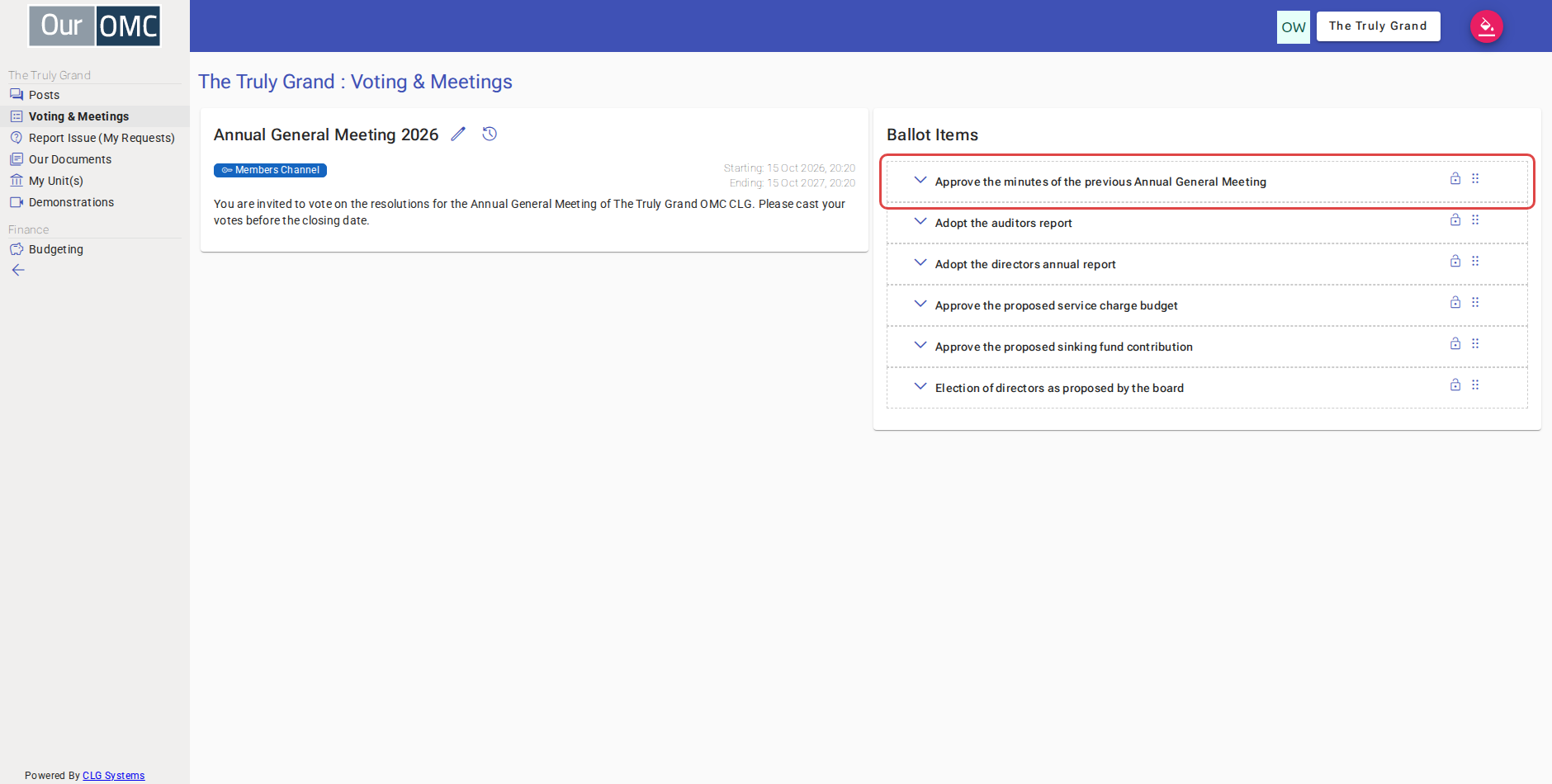Toggle lock on sinking fund contribution item
Viewport: 1552px width, 784px height.
point(1455,343)
